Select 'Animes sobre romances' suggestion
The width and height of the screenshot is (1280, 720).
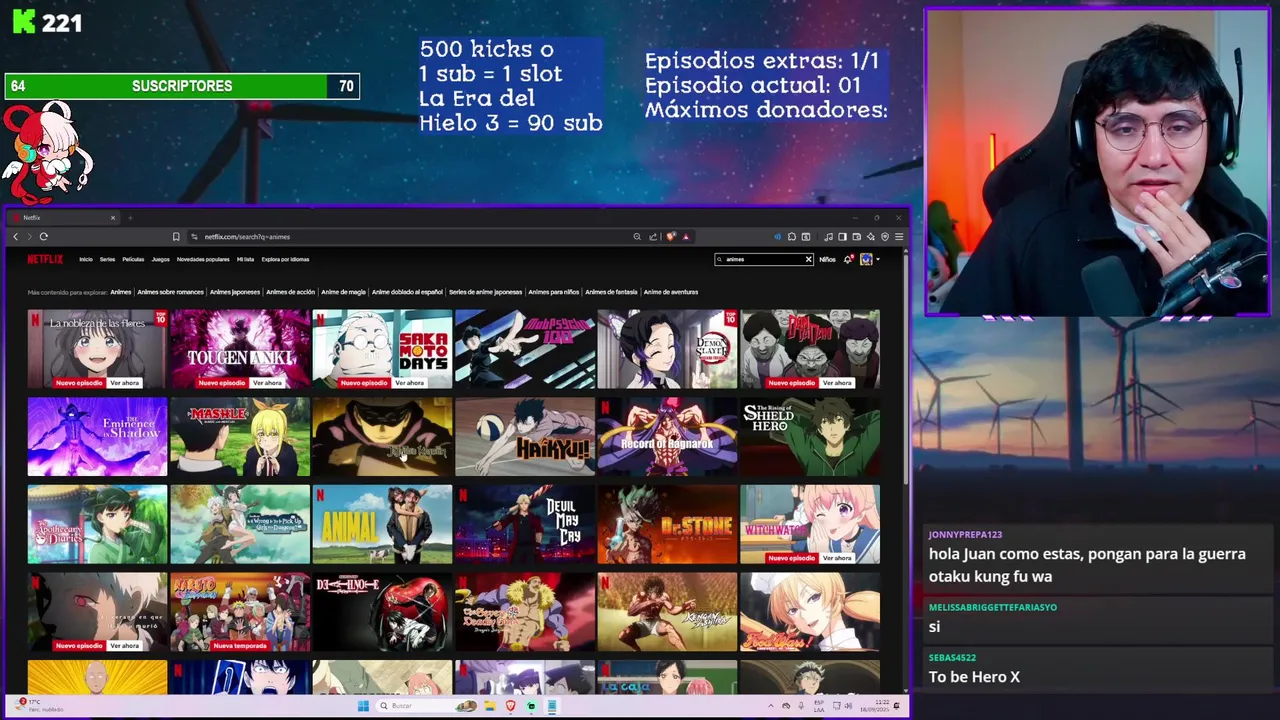tap(170, 292)
